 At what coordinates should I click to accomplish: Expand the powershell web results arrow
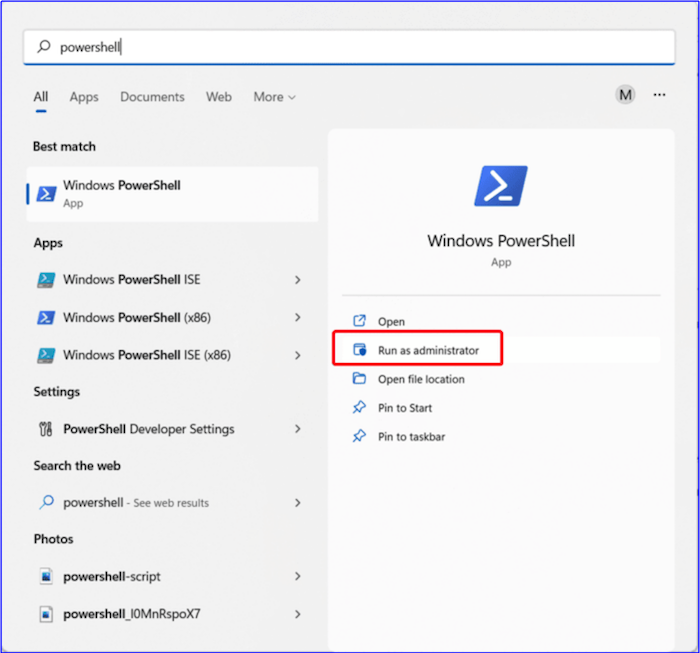pyautogui.click(x=297, y=503)
